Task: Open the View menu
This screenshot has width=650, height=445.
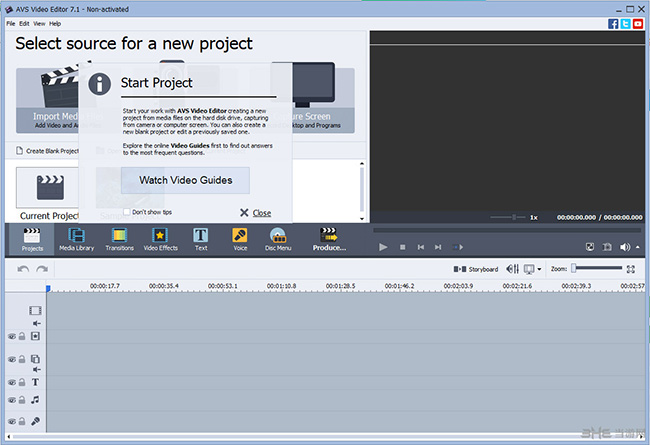Action: pyautogui.click(x=39, y=24)
